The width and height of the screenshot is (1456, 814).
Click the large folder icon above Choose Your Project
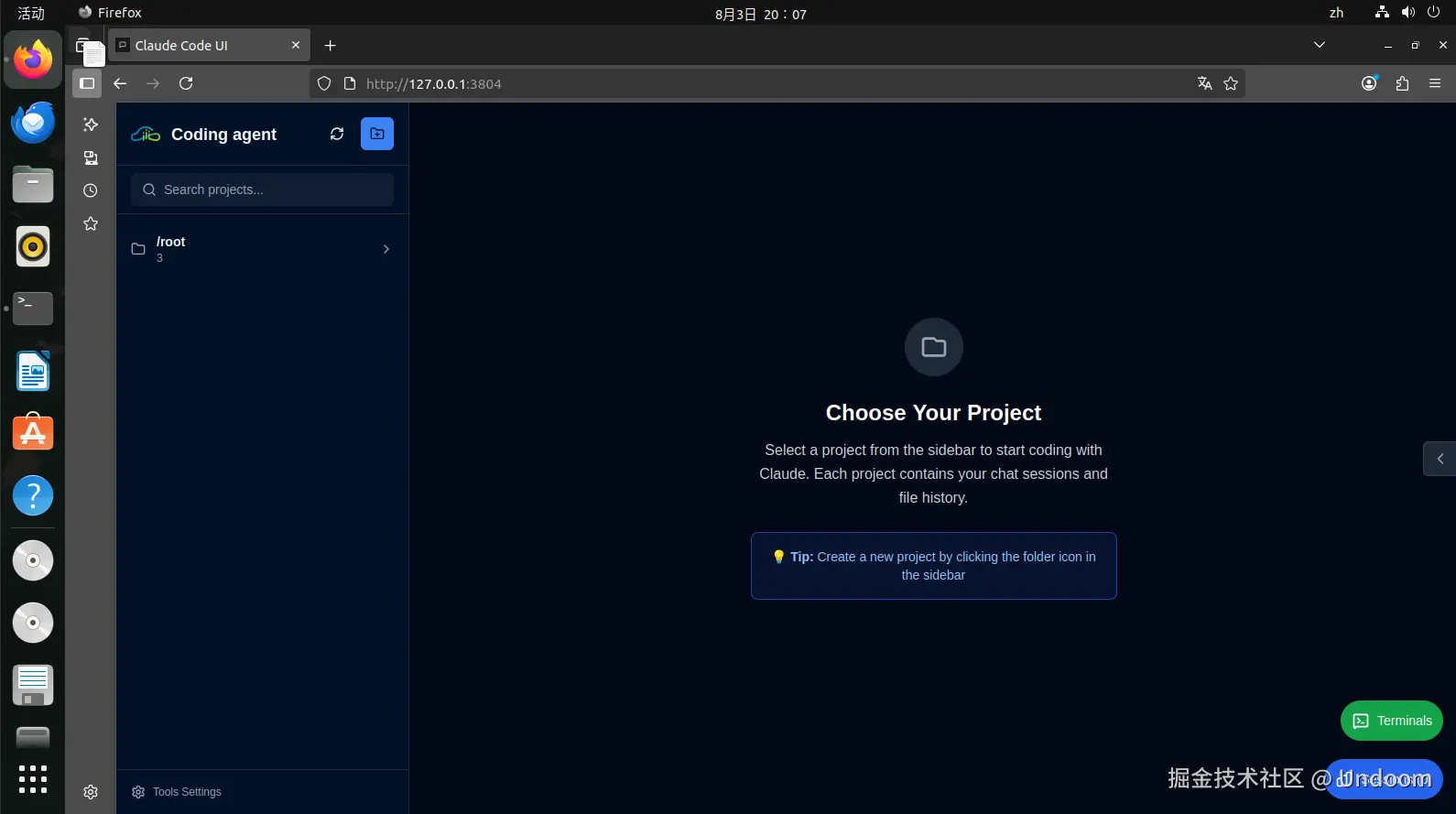pos(934,347)
